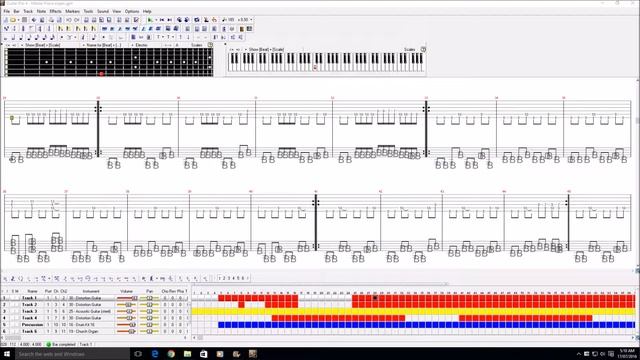
Task: Toggle the dotted note icon
Action: [x=62, y=38]
